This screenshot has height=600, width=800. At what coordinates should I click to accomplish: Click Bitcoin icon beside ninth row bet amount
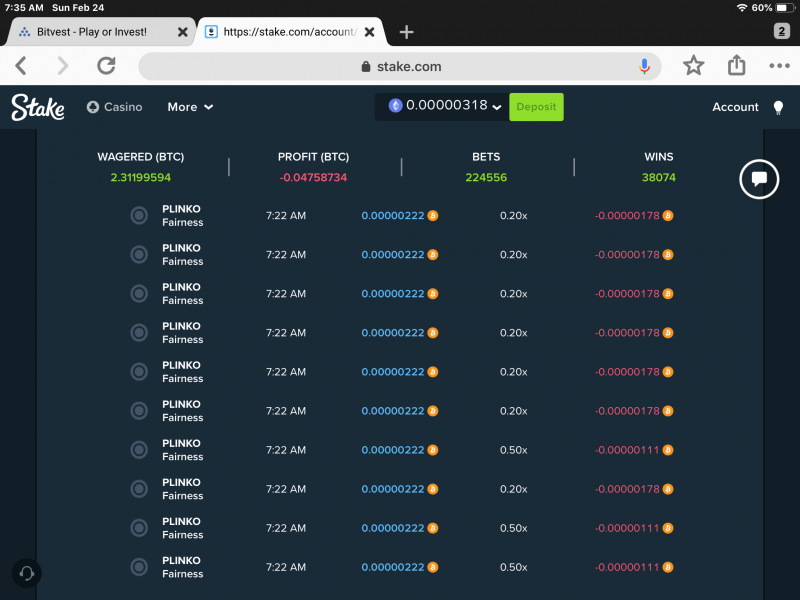[433, 528]
